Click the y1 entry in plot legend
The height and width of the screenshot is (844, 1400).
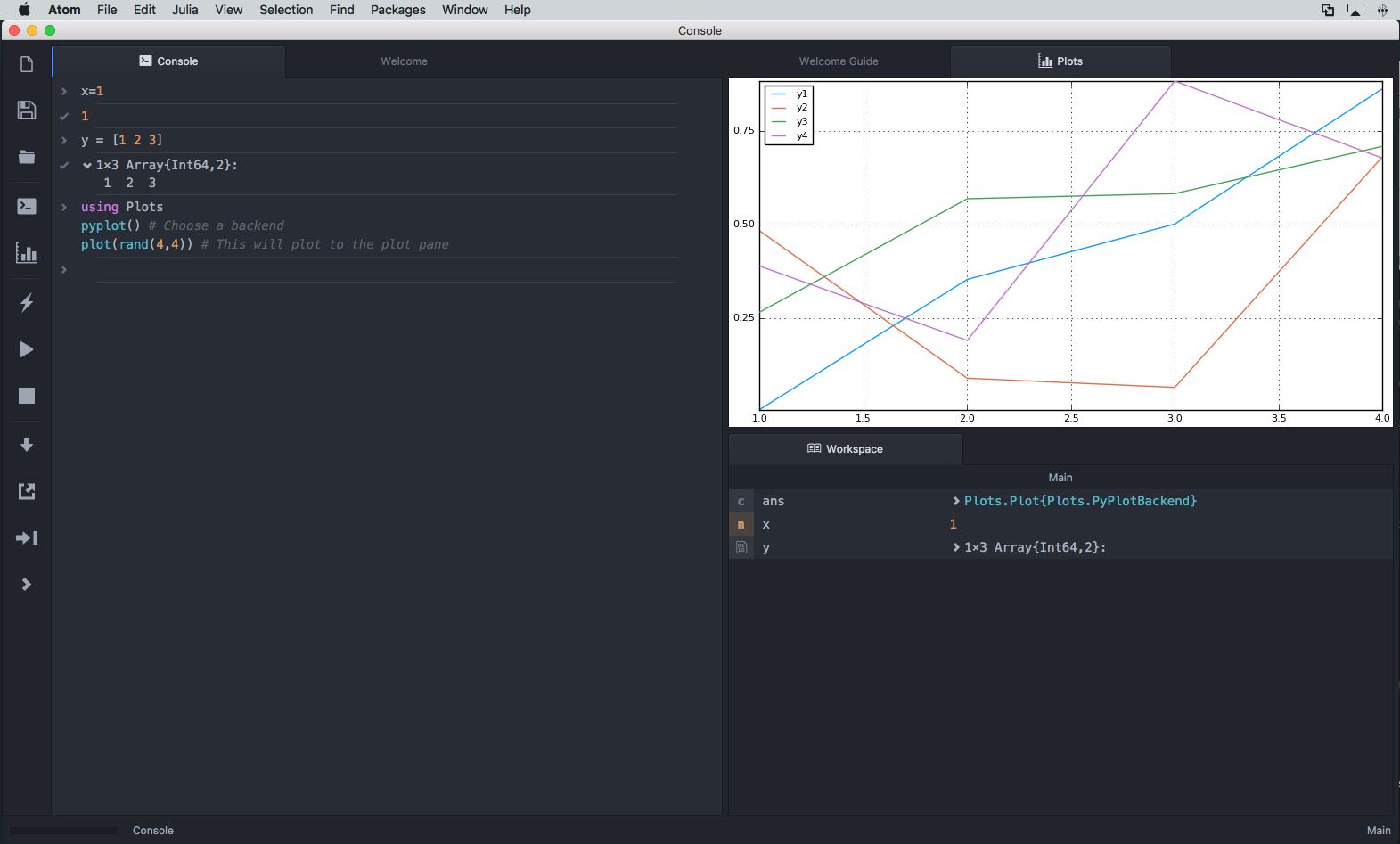[x=790, y=94]
